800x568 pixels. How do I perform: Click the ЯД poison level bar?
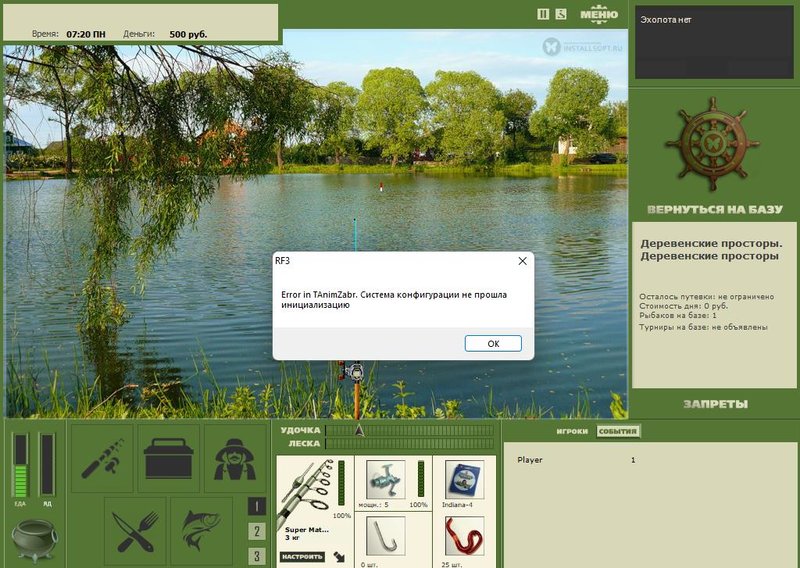(47, 464)
